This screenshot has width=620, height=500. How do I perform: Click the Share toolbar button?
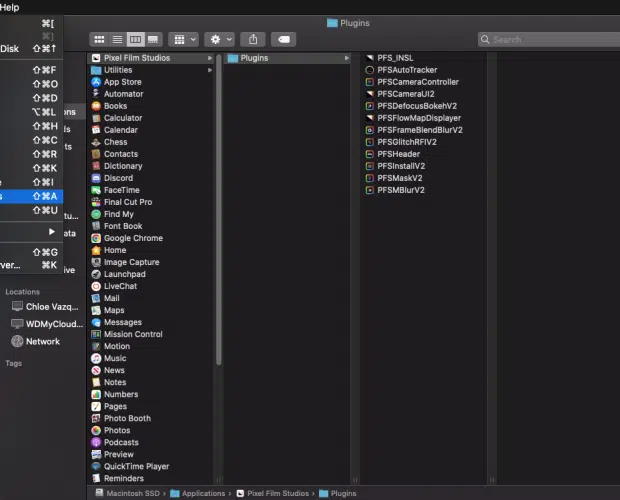click(253, 40)
